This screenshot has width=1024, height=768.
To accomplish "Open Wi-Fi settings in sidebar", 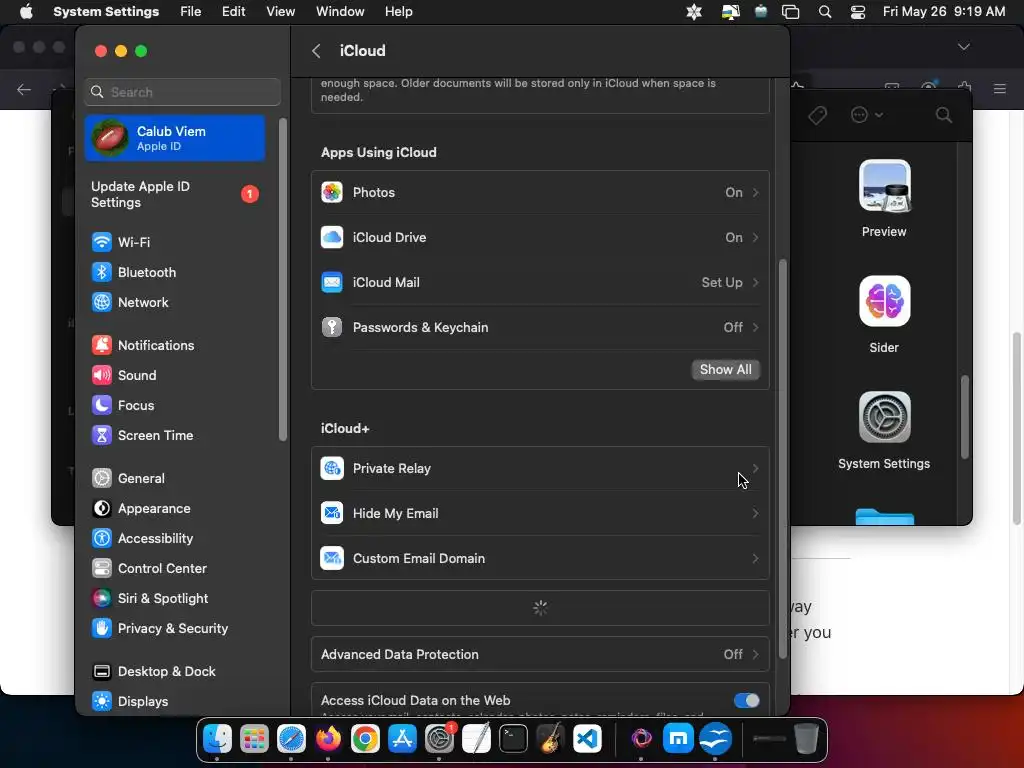I will (x=175, y=242).
